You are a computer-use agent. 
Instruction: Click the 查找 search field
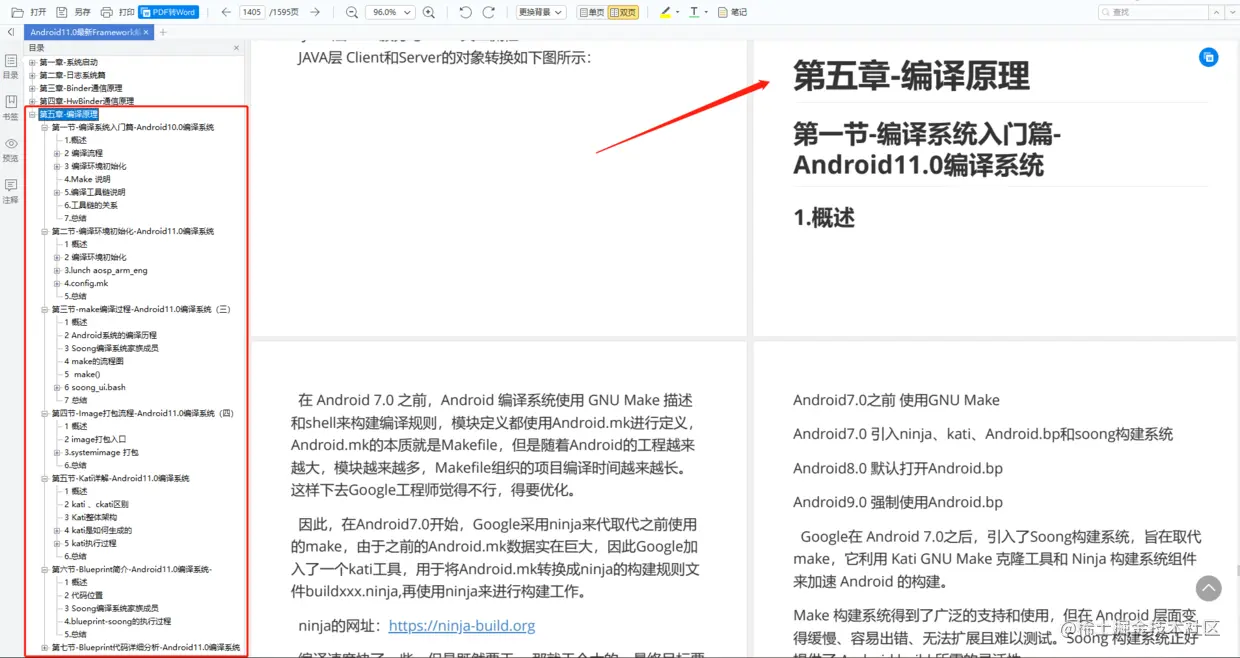pos(1153,12)
